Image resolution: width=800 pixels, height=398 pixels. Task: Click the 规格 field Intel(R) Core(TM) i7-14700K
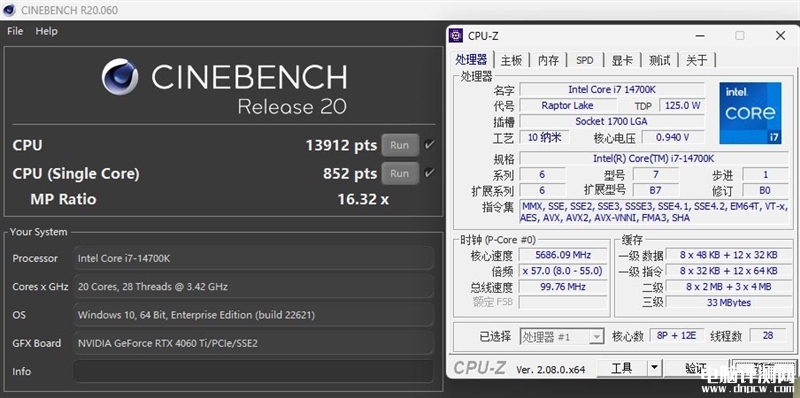(x=654, y=159)
